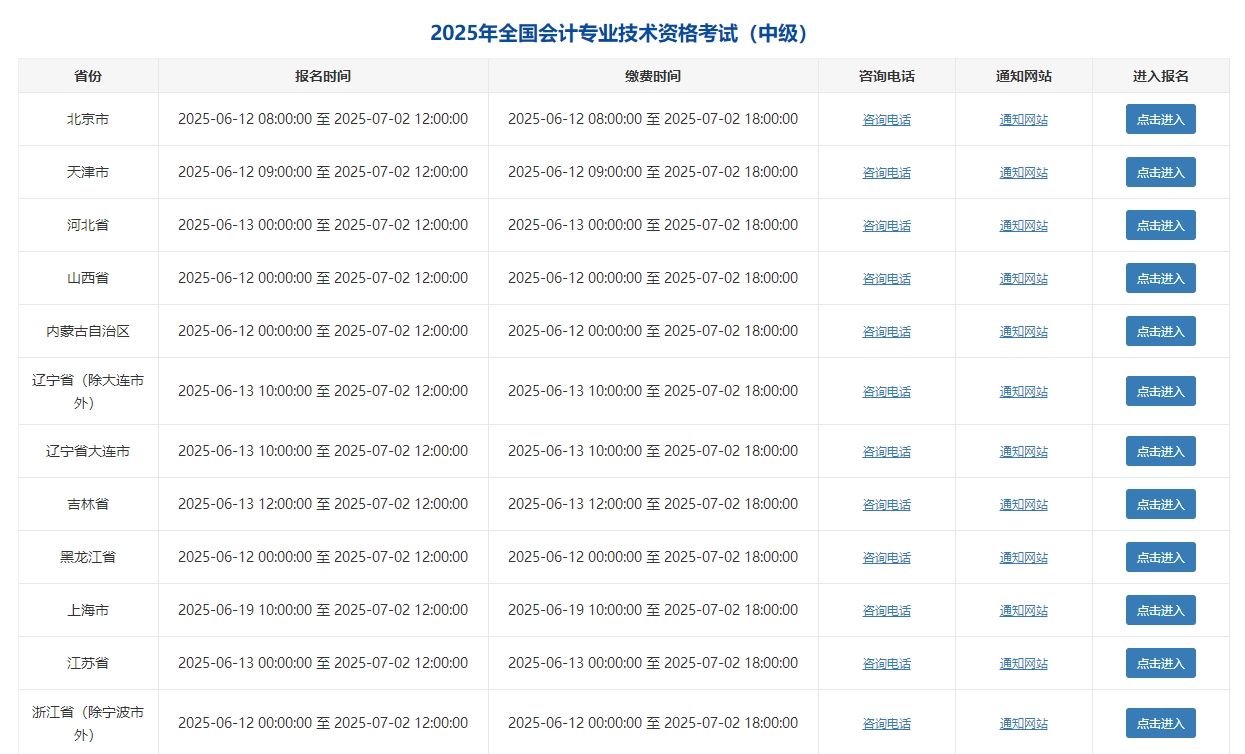Open 咨询电话 link for 河北省

click(886, 225)
